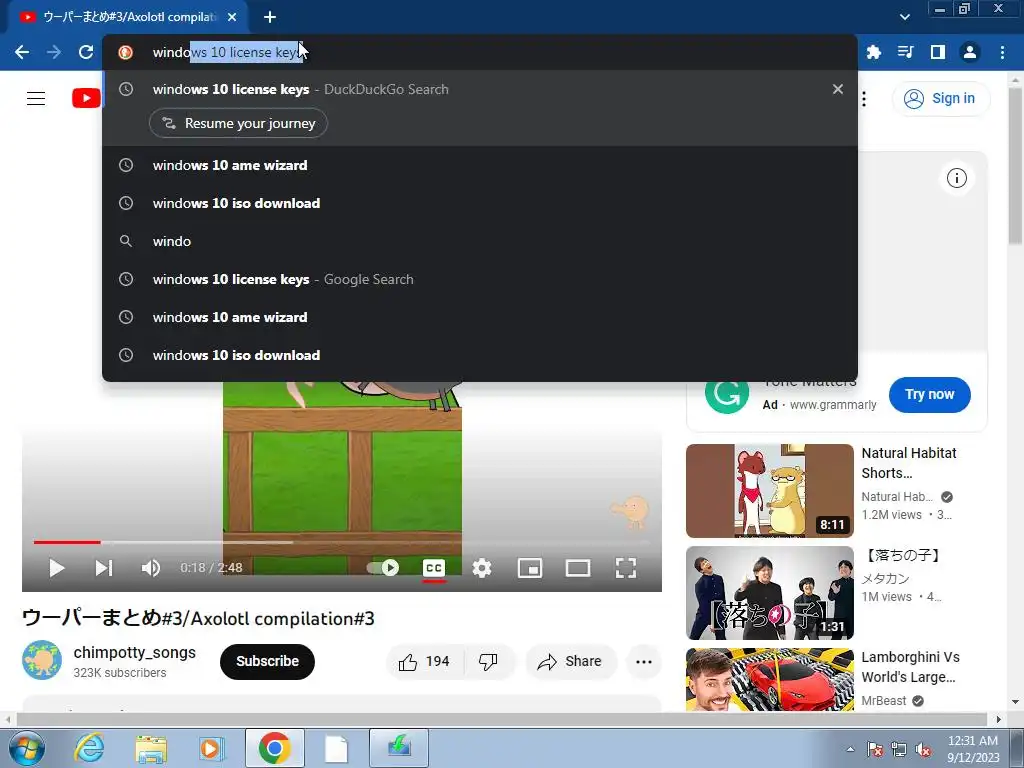The image size is (1024, 768).
Task: Open the YouTube settings three-dot icon
Action: click(x=864, y=99)
